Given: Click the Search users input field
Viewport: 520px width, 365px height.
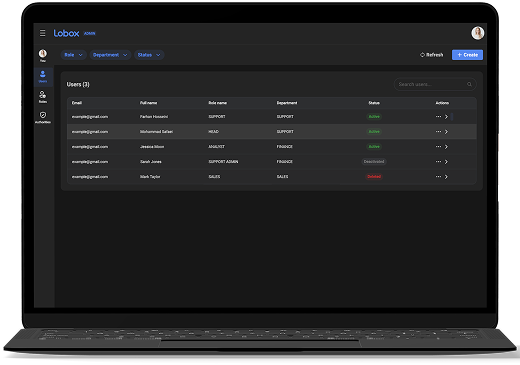Looking at the screenshot, I should [435, 84].
